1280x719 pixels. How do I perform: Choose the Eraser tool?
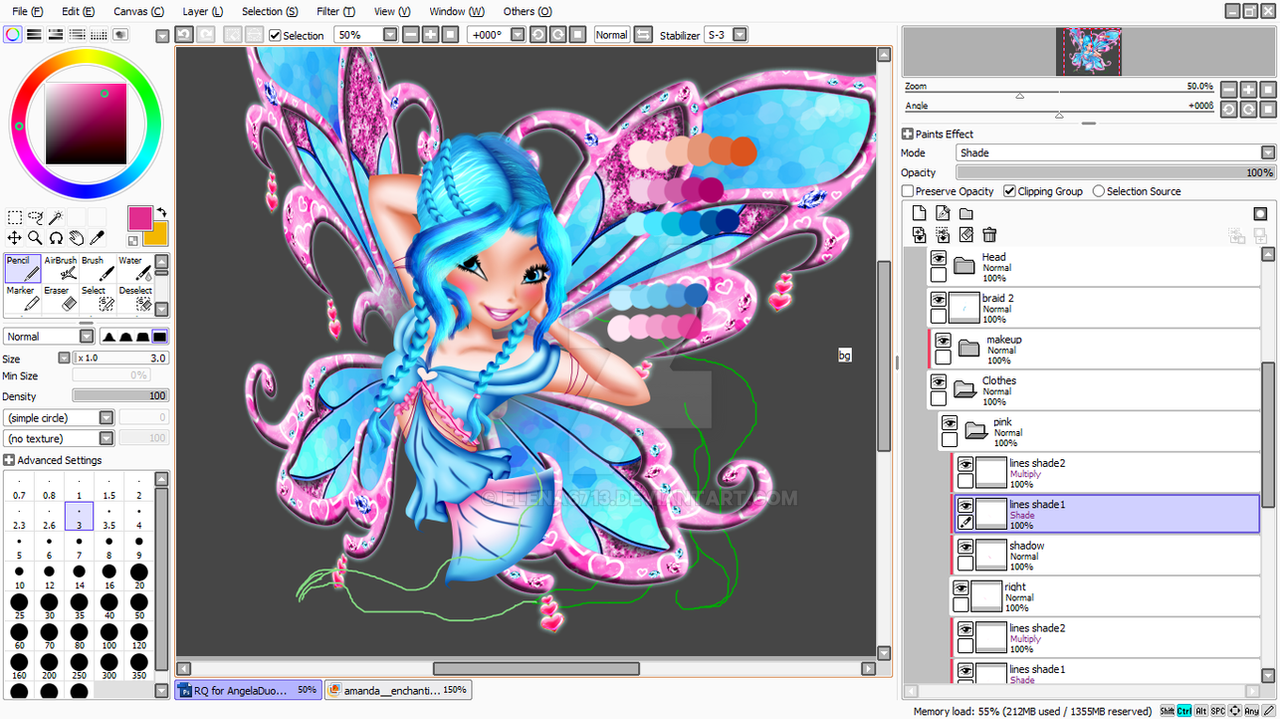coord(60,298)
